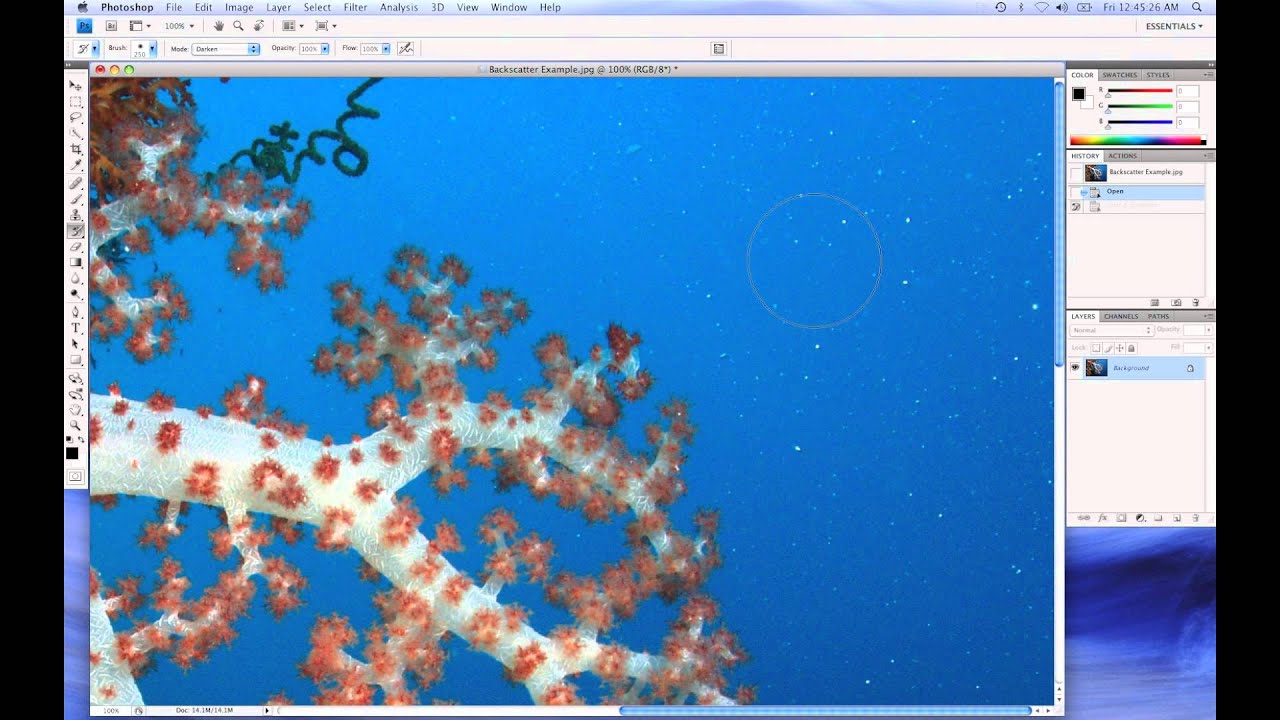Set history brush source on snapshot thumbnail row
This screenshot has width=1280, height=720.
point(1076,172)
